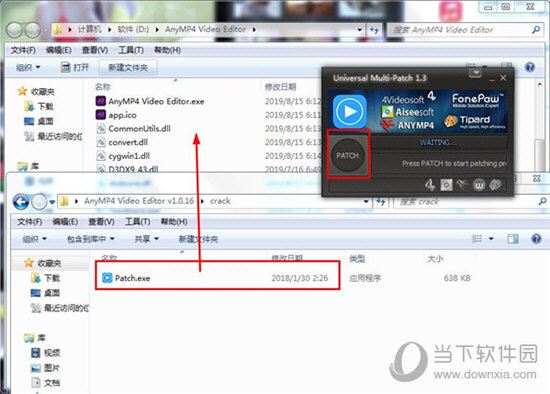Open view options dropdown arrow in crack window
The height and width of the screenshot is (394, 550).
491,239
